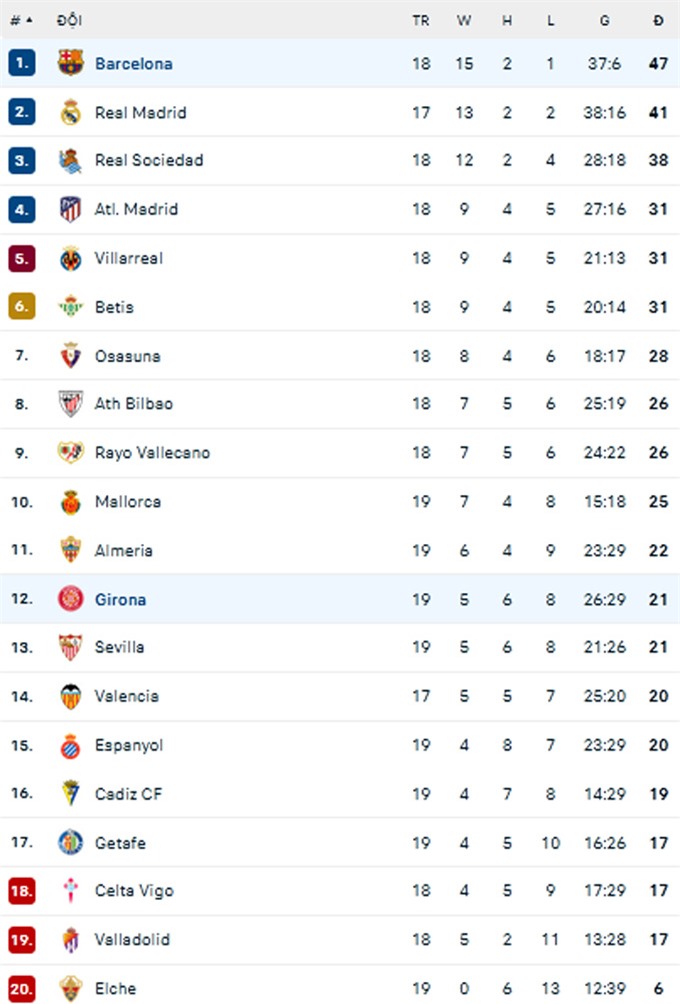This screenshot has height=1004, width=680.
Task: Click the Đ points column header
Action: (658, 20)
